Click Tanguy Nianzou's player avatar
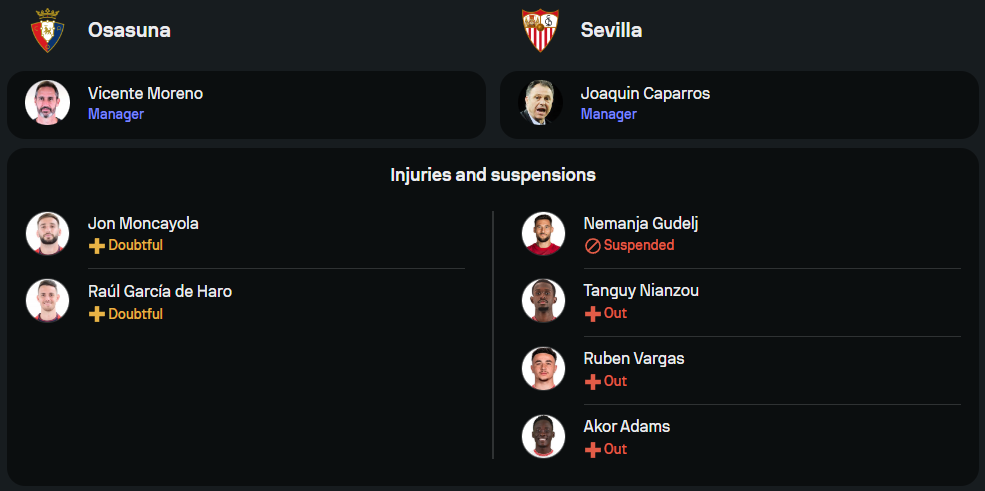 coord(543,301)
